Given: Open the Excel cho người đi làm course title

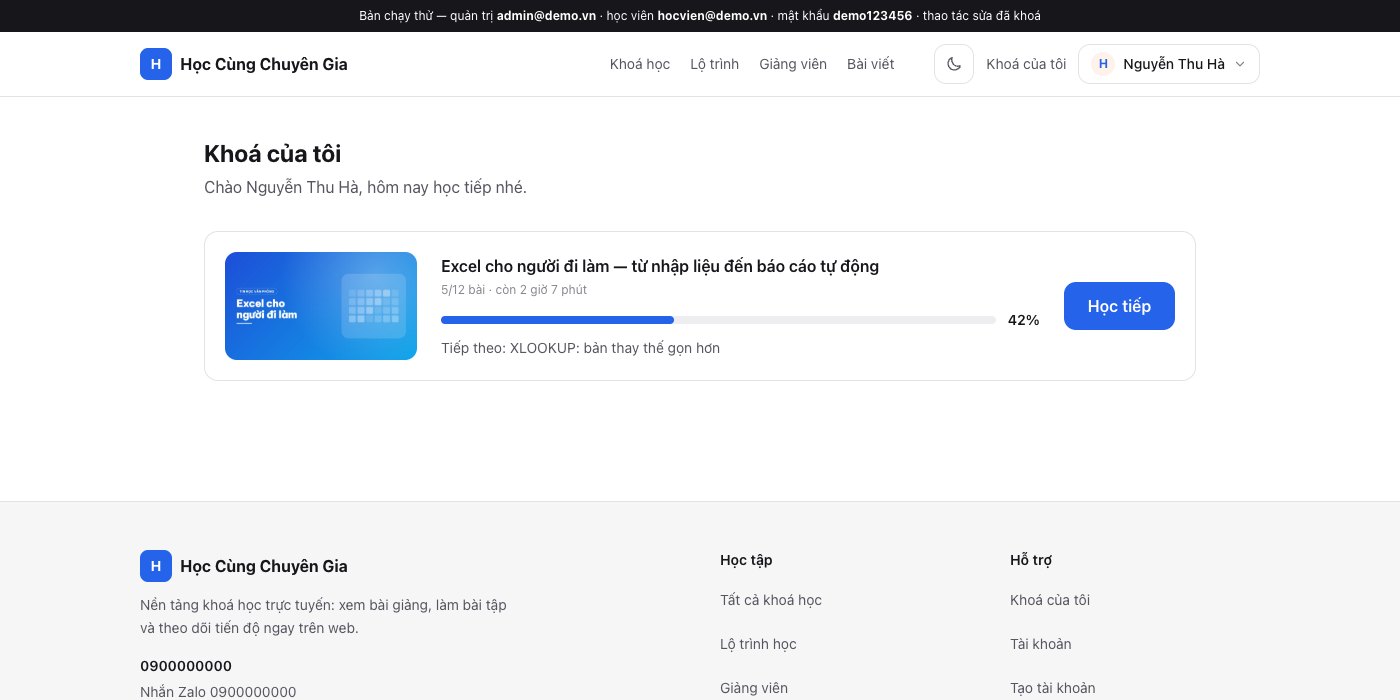Looking at the screenshot, I should pos(660,266).
